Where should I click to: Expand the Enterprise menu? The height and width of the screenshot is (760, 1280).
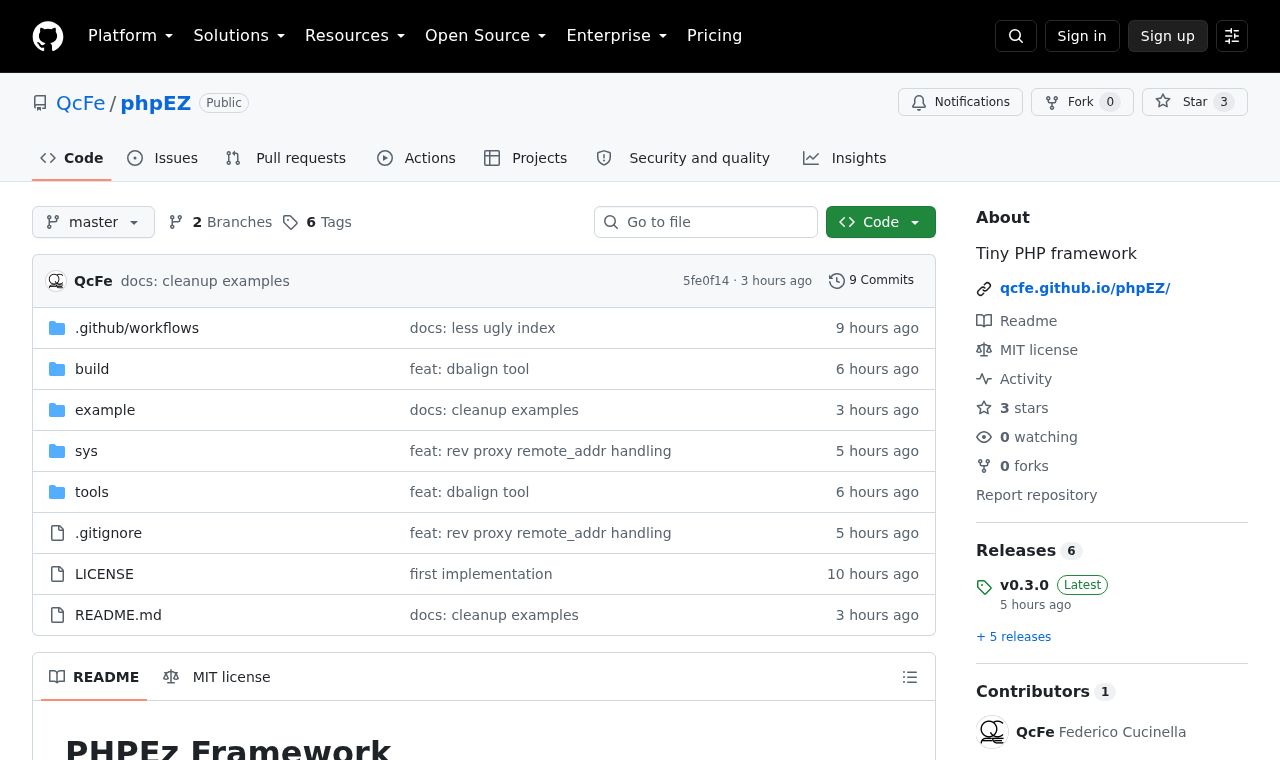pos(617,36)
